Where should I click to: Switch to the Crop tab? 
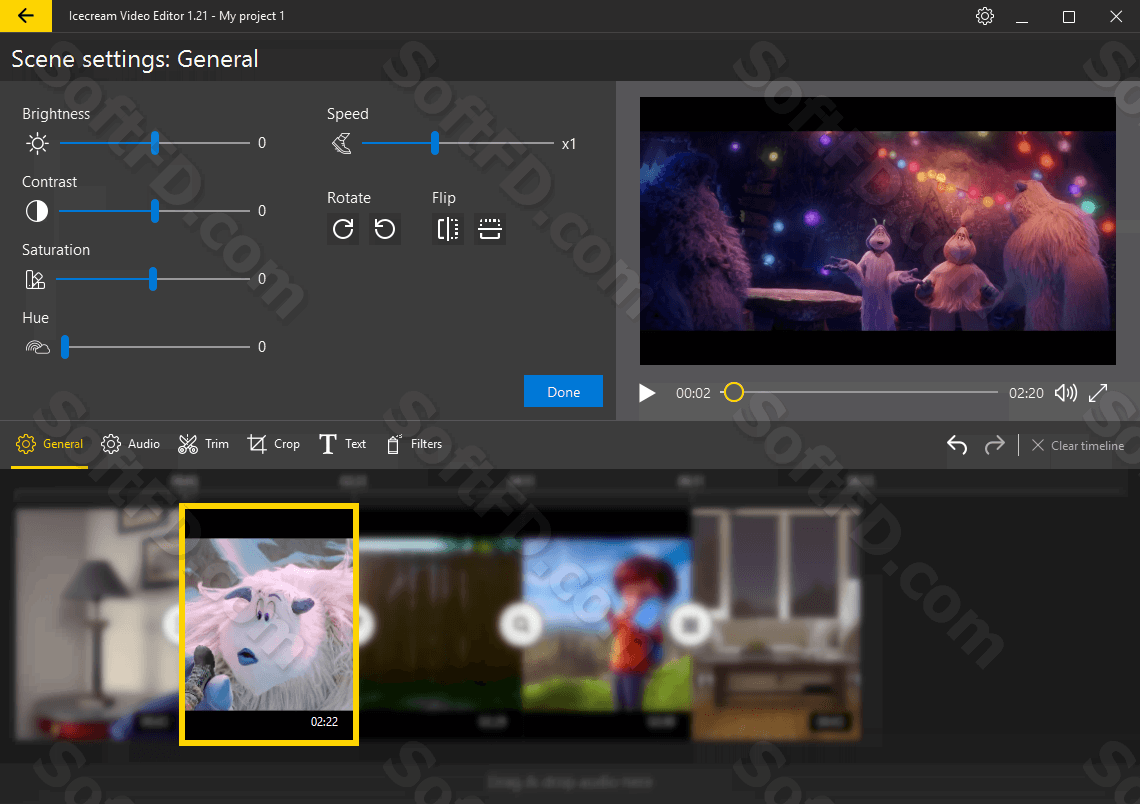click(273, 444)
